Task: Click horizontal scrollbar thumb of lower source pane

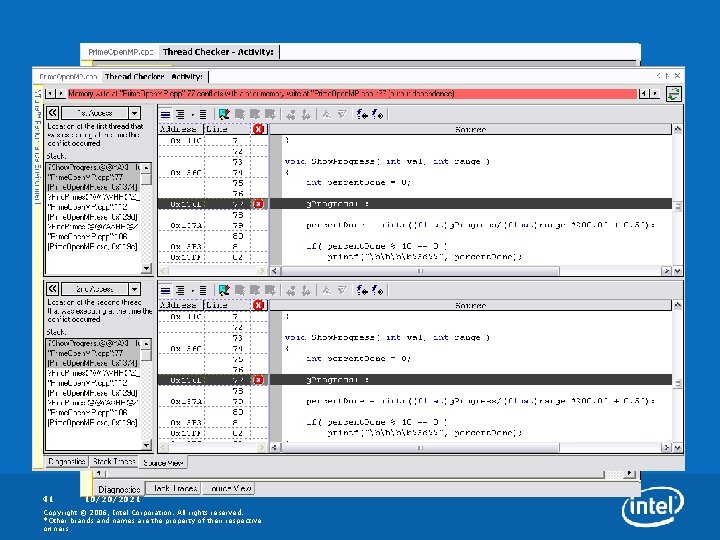Action: tap(420, 447)
